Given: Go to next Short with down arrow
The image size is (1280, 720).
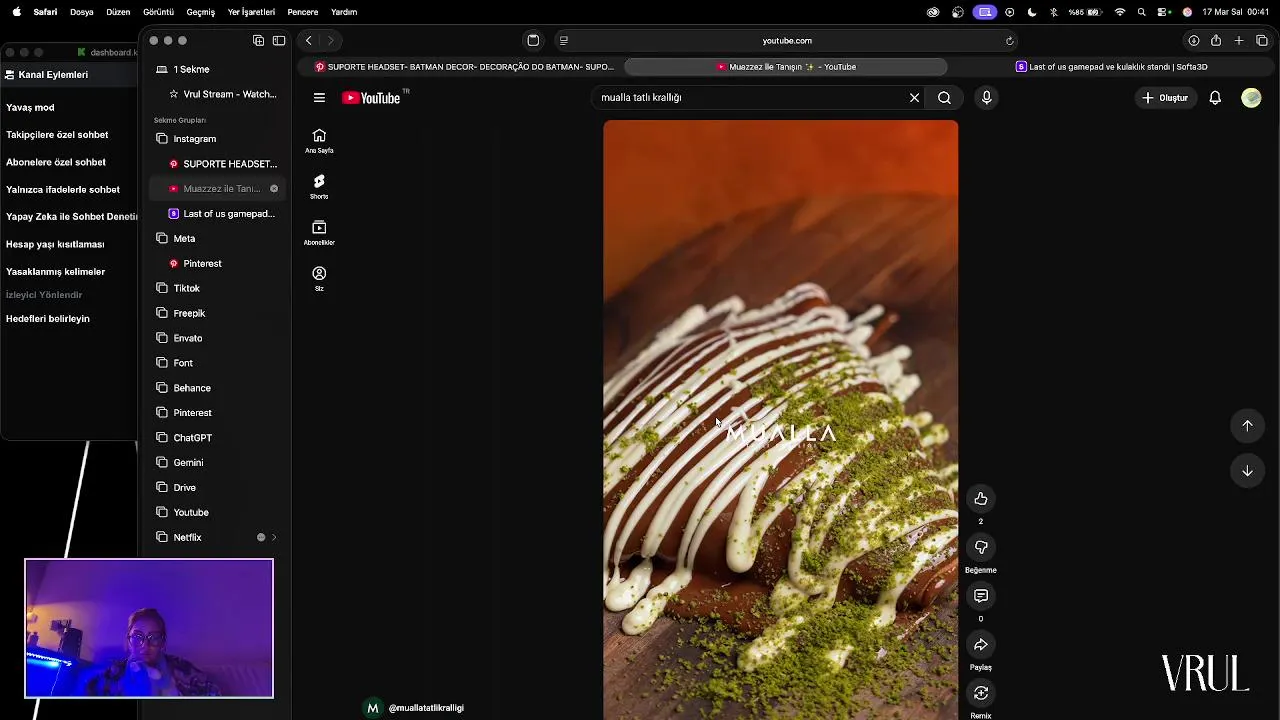Looking at the screenshot, I should point(1247,471).
